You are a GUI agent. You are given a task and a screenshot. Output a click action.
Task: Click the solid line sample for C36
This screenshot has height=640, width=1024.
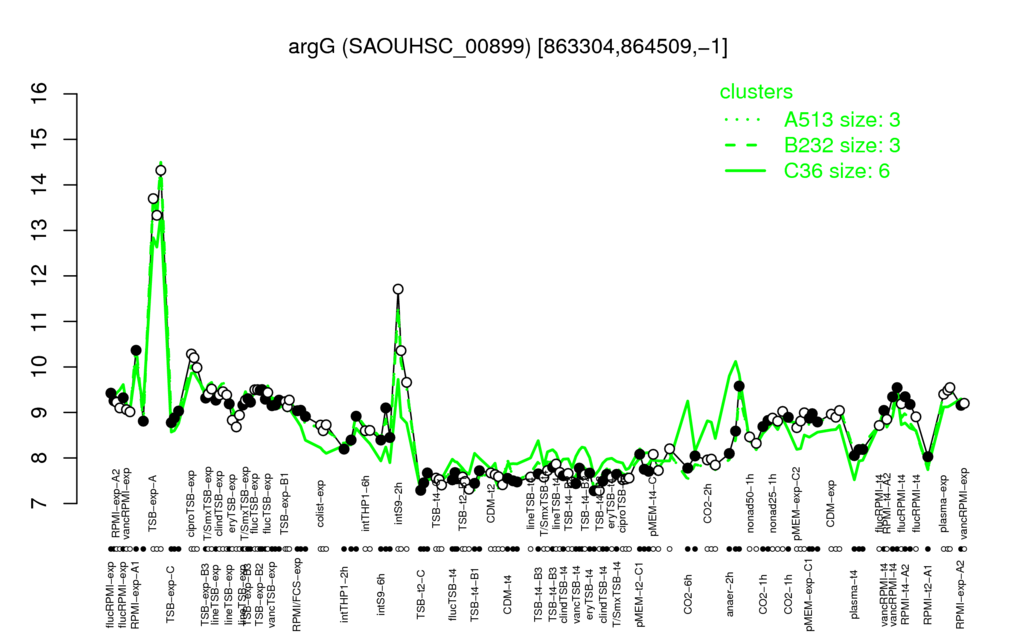click(x=745, y=171)
